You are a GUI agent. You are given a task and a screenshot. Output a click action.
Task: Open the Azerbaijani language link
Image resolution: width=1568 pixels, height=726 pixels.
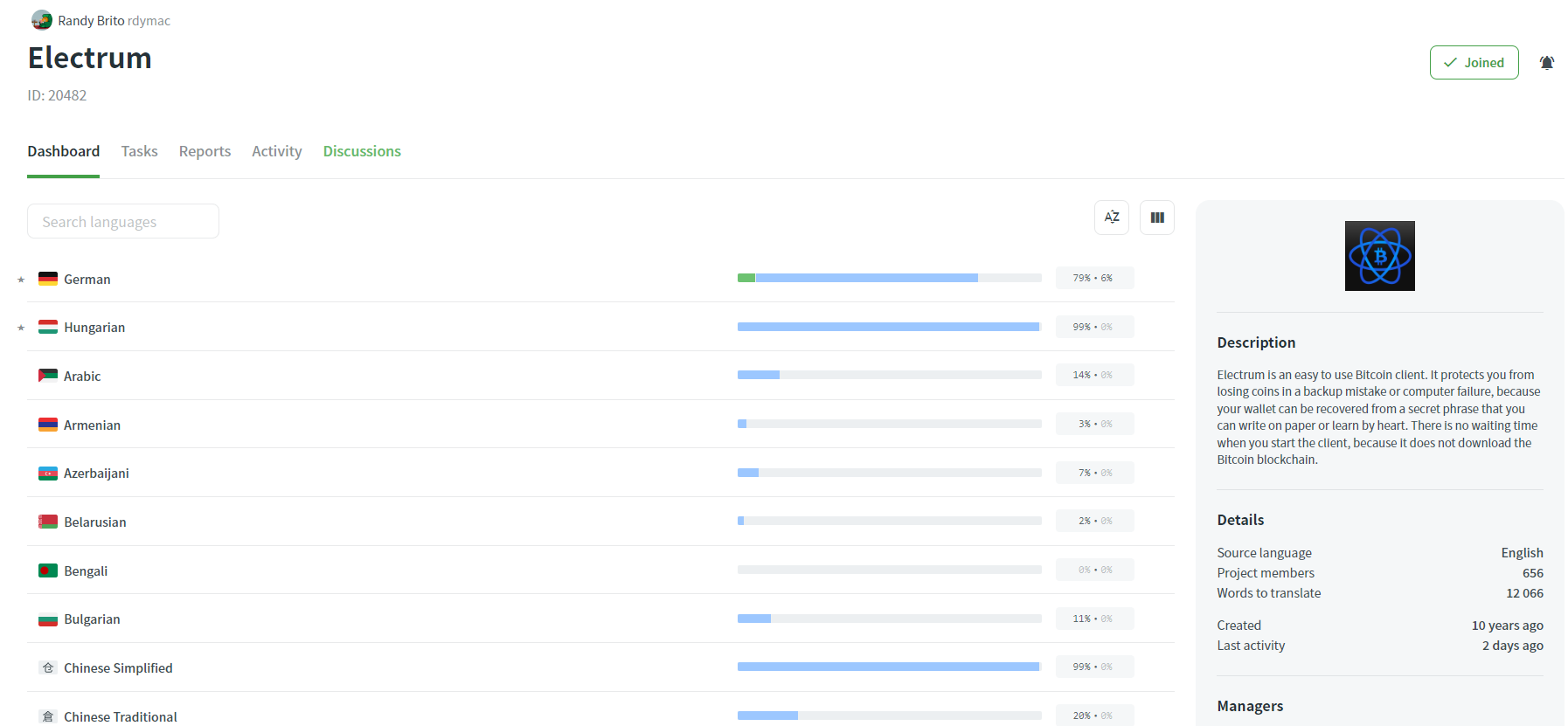(x=96, y=474)
